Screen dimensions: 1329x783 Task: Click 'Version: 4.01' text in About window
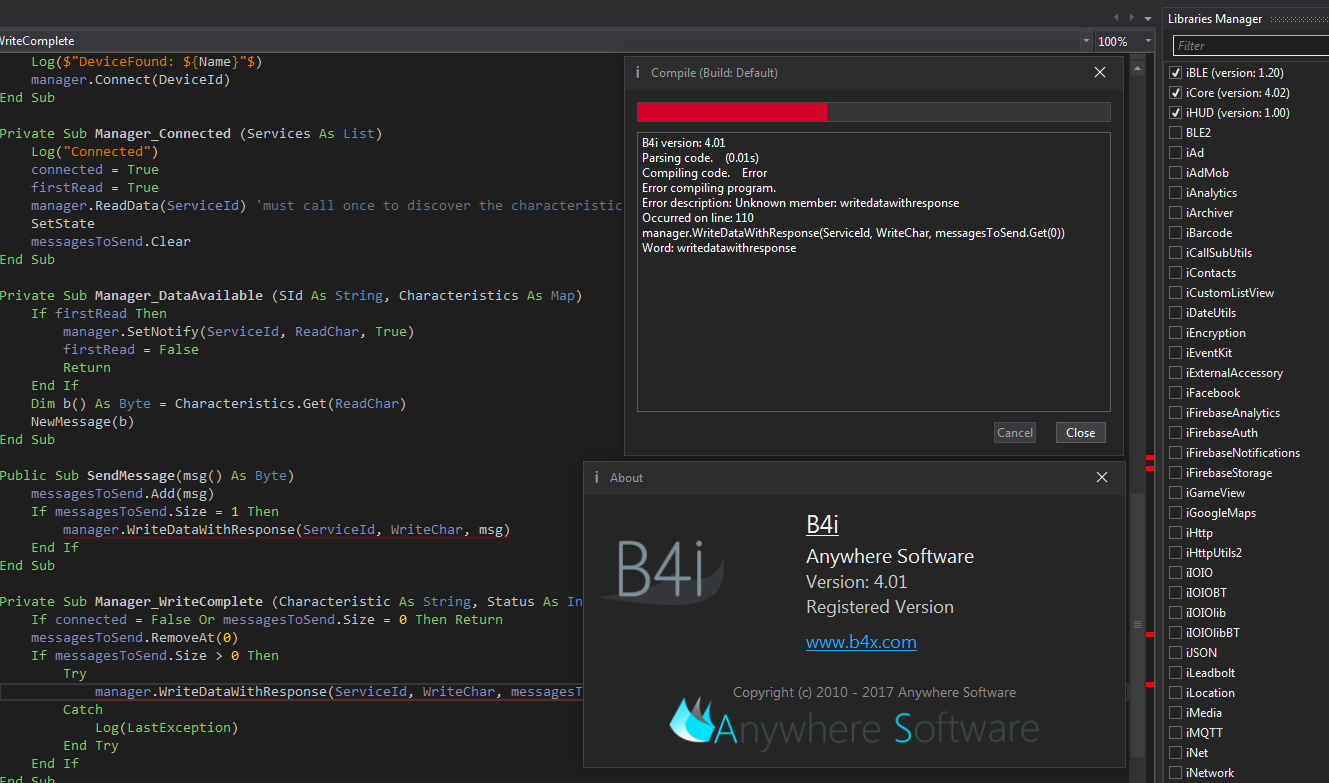[856, 582]
